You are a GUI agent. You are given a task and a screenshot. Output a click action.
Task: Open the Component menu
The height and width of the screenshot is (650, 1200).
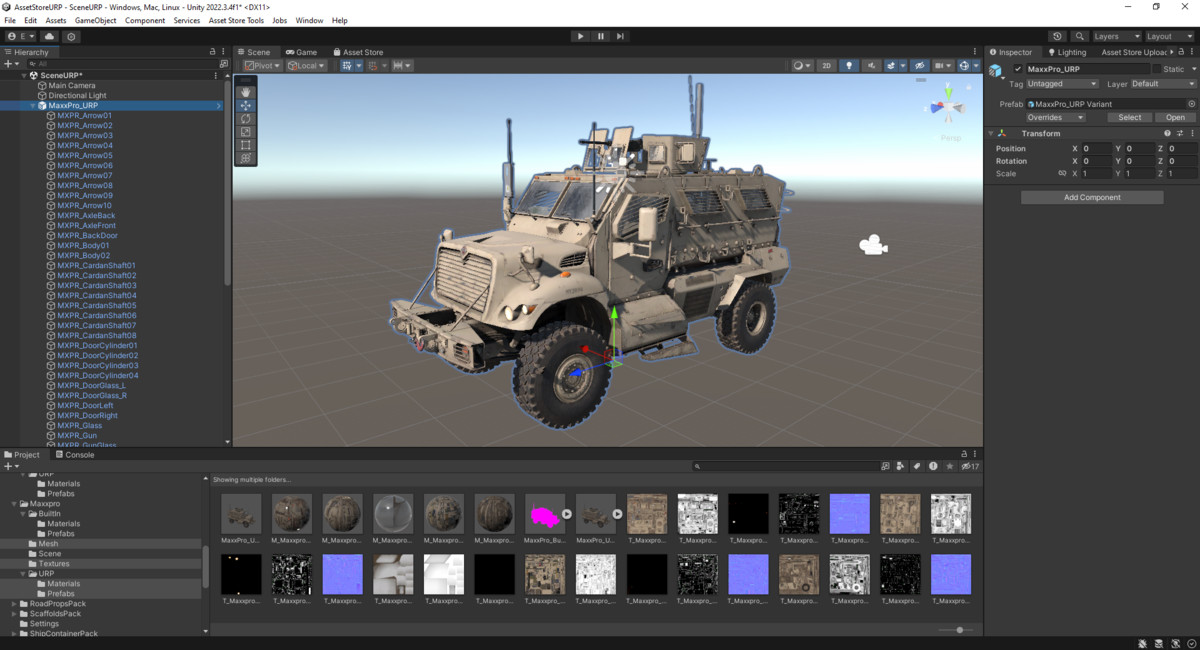click(145, 20)
